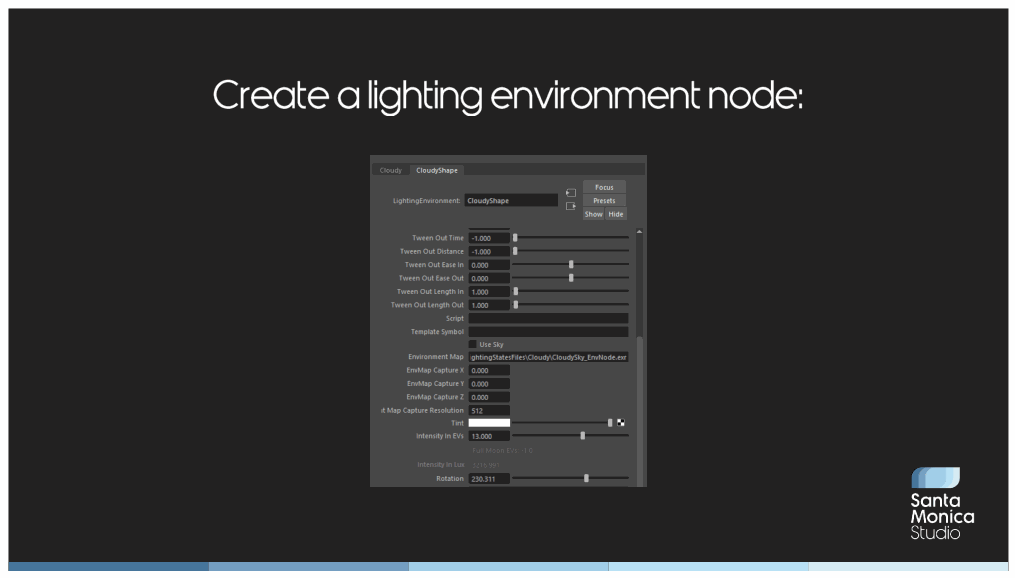Click the Map Capture Resolution field showing 512
1015x578 pixels.
click(x=489, y=410)
